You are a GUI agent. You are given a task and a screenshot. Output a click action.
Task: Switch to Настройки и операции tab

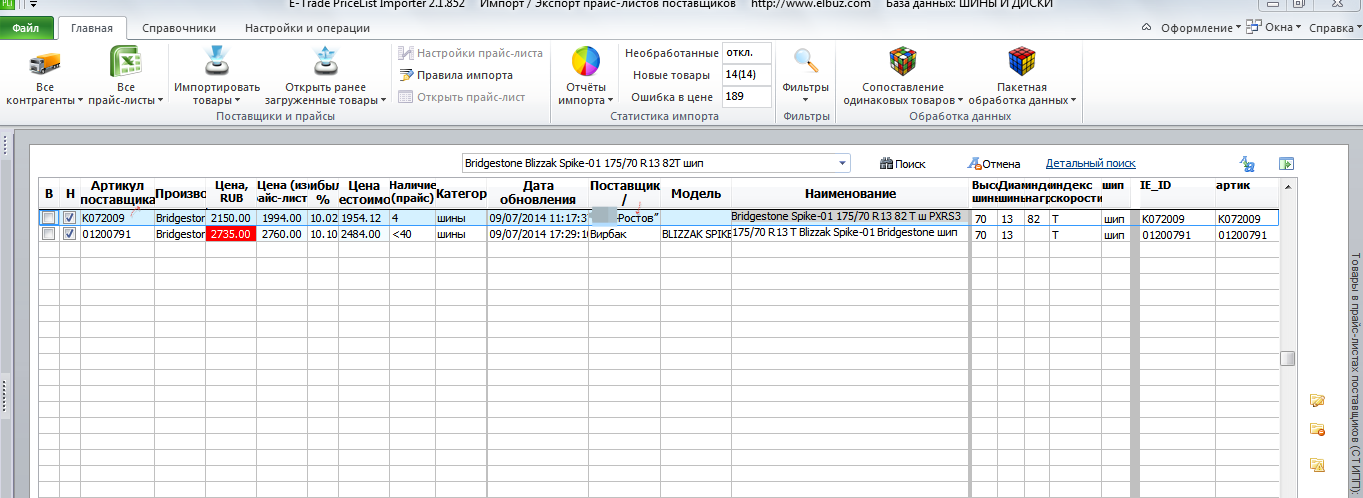(x=307, y=28)
